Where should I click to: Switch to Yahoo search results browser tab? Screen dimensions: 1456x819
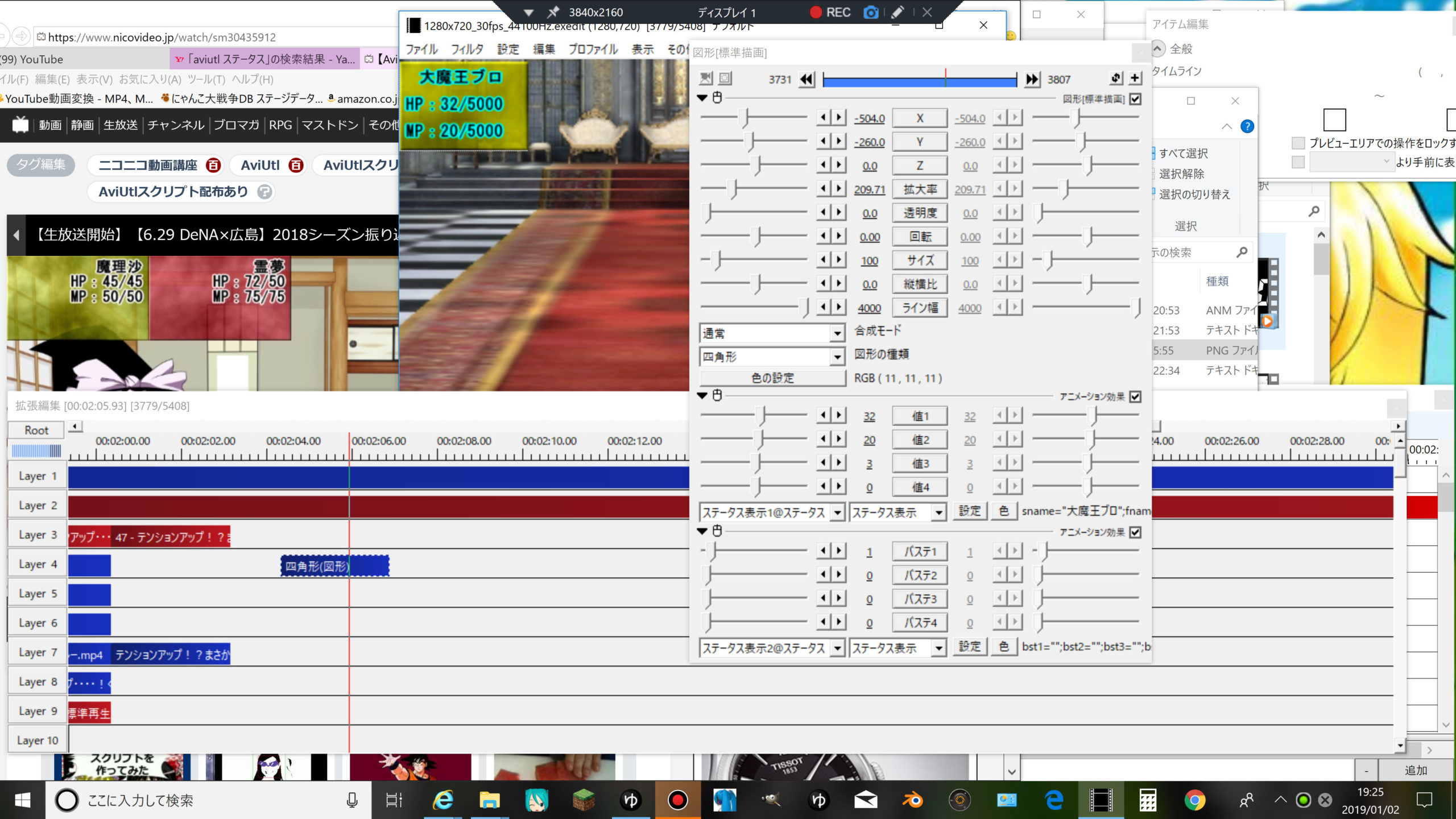[264, 59]
